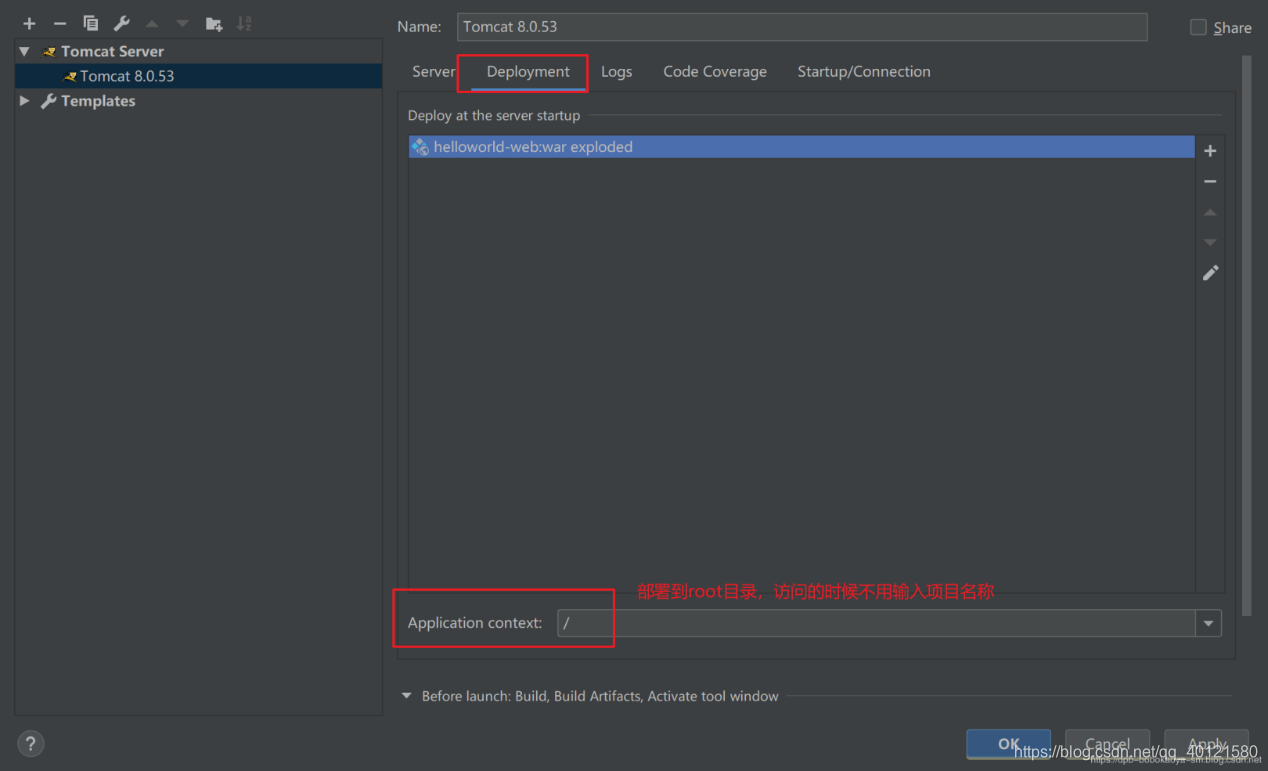This screenshot has height=771, width=1268.
Task: Click the right-side vertical scrollbar
Action: coord(1246,335)
